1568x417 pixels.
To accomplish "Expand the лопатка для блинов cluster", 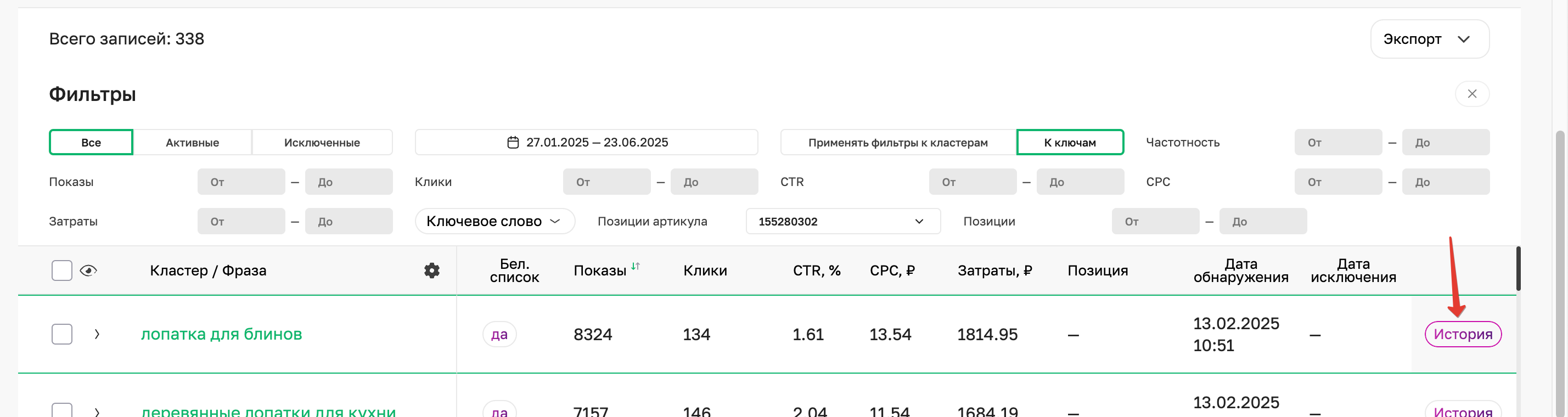I will pos(97,334).
